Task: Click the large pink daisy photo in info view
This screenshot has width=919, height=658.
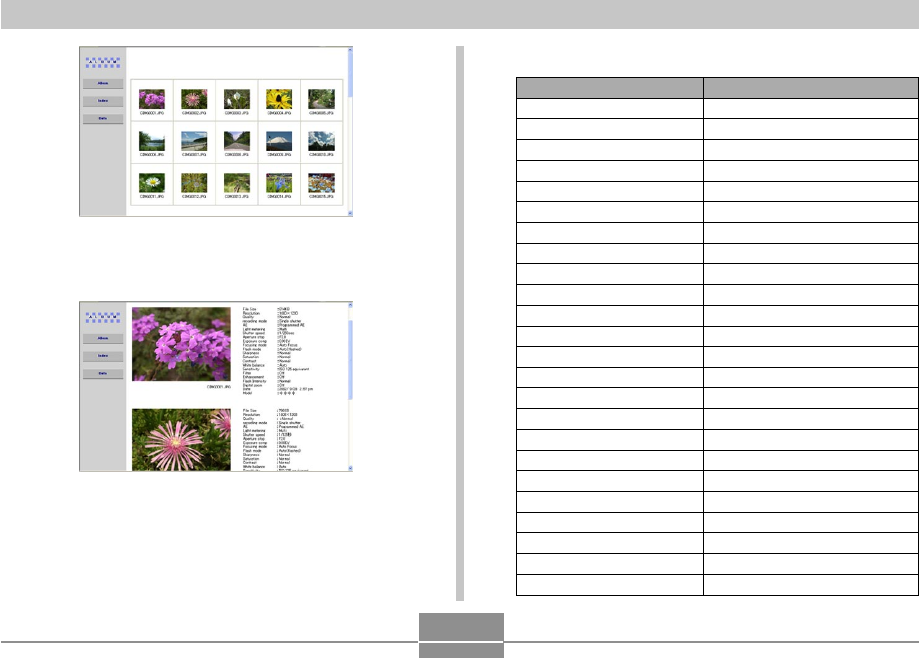Action: point(181,439)
